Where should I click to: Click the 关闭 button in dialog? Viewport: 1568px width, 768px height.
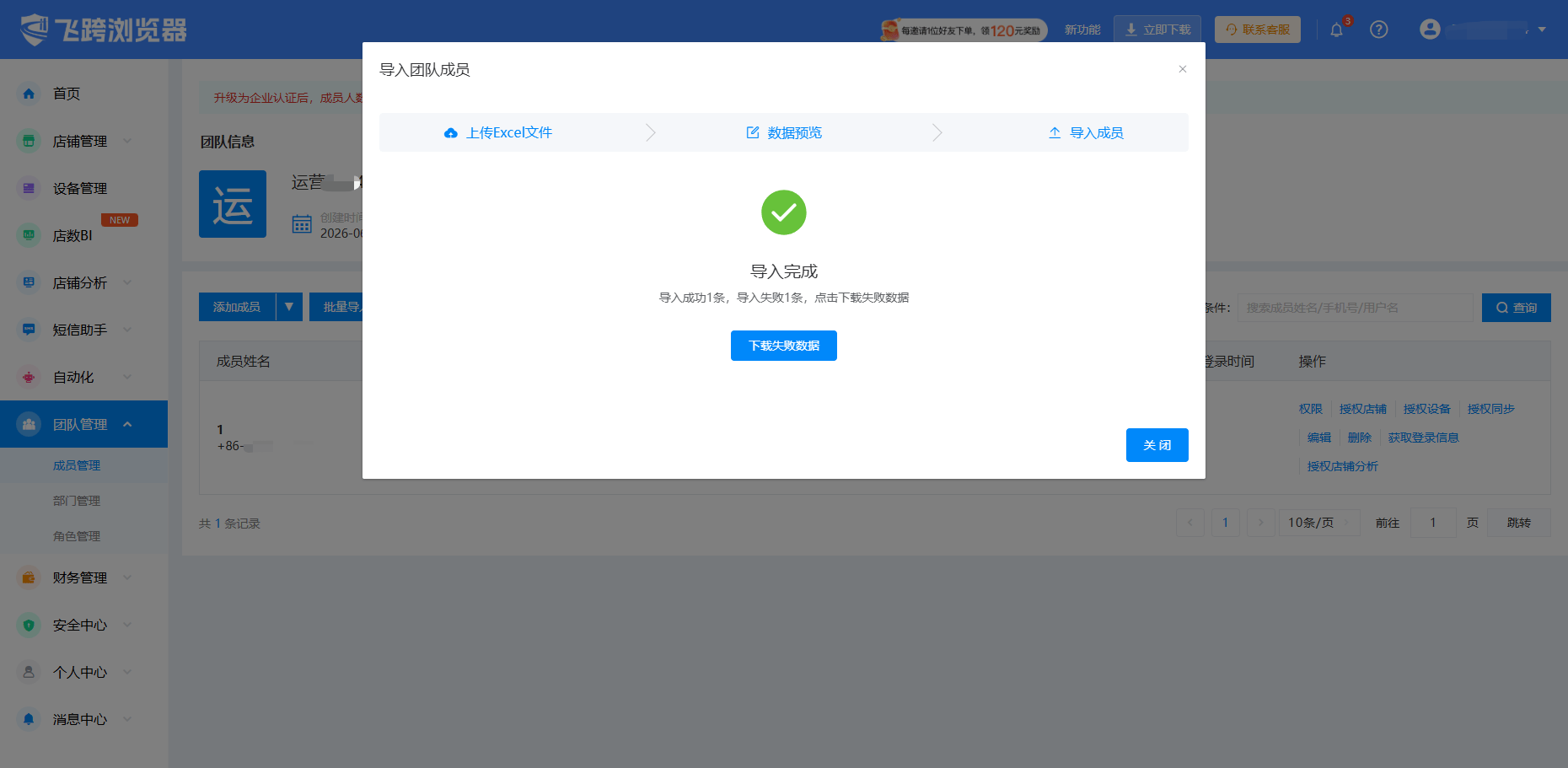tap(1157, 445)
